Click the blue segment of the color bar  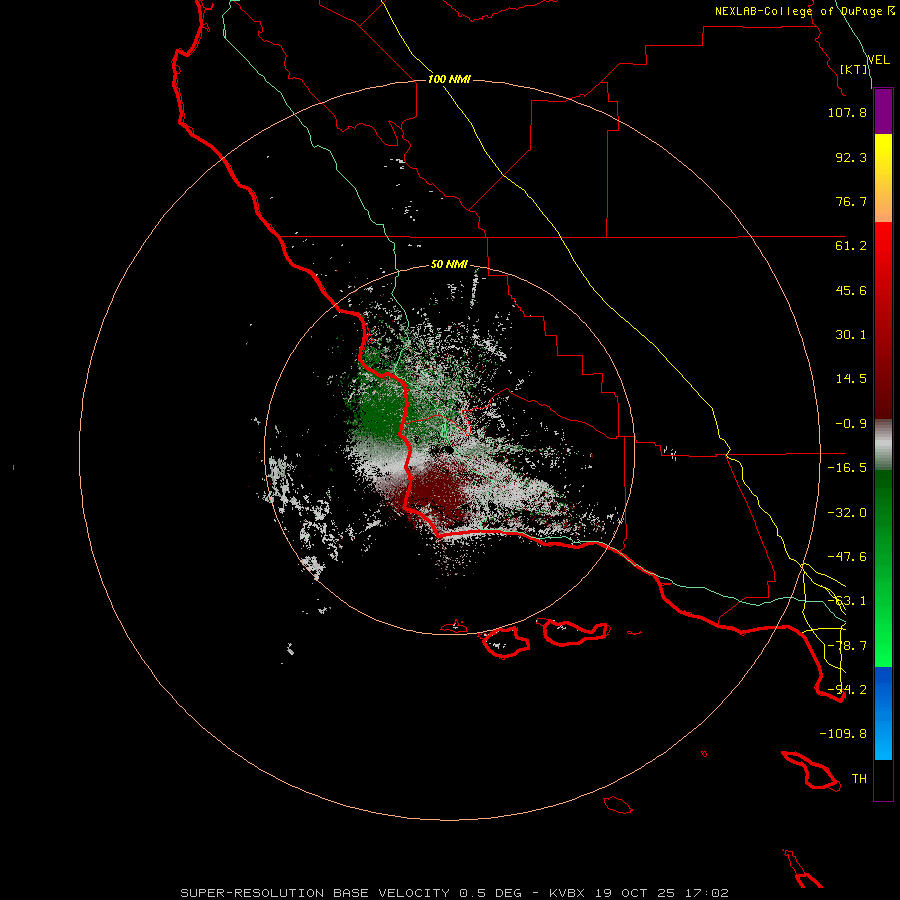click(883, 713)
